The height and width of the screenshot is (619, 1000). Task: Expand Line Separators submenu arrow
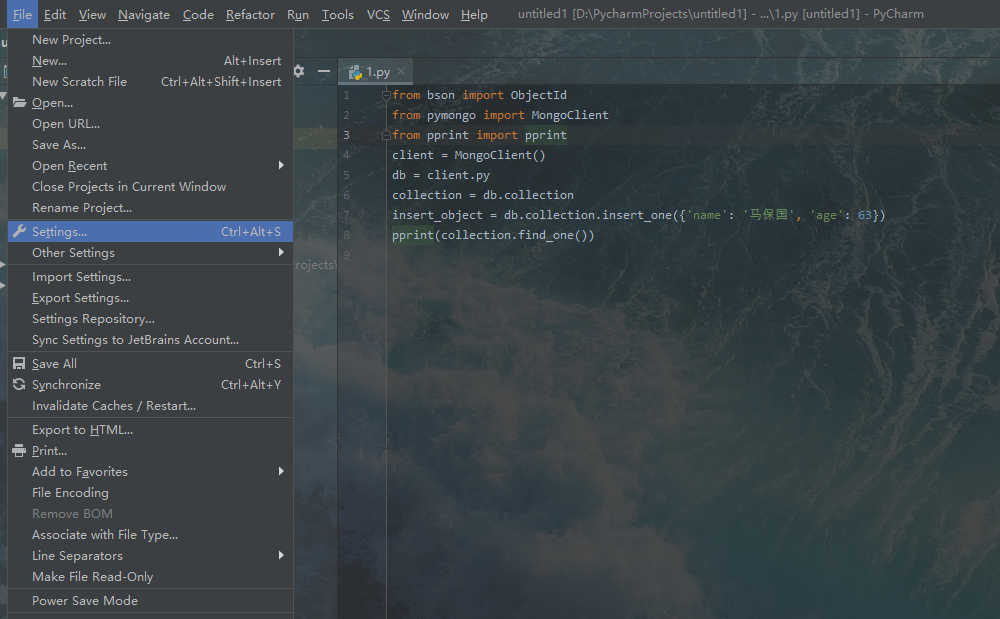(x=281, y=555)
